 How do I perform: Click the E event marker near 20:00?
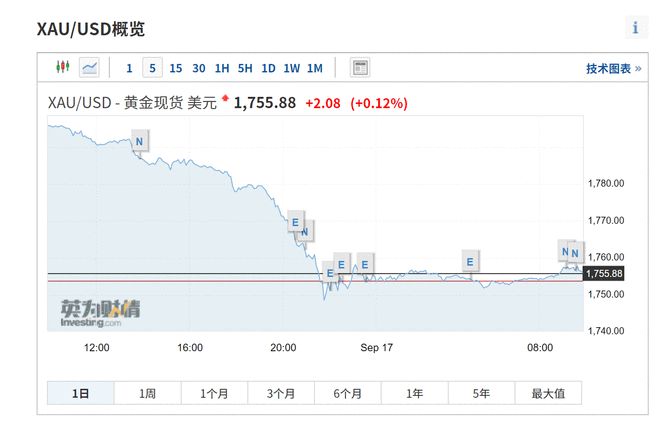pos(295,221)
